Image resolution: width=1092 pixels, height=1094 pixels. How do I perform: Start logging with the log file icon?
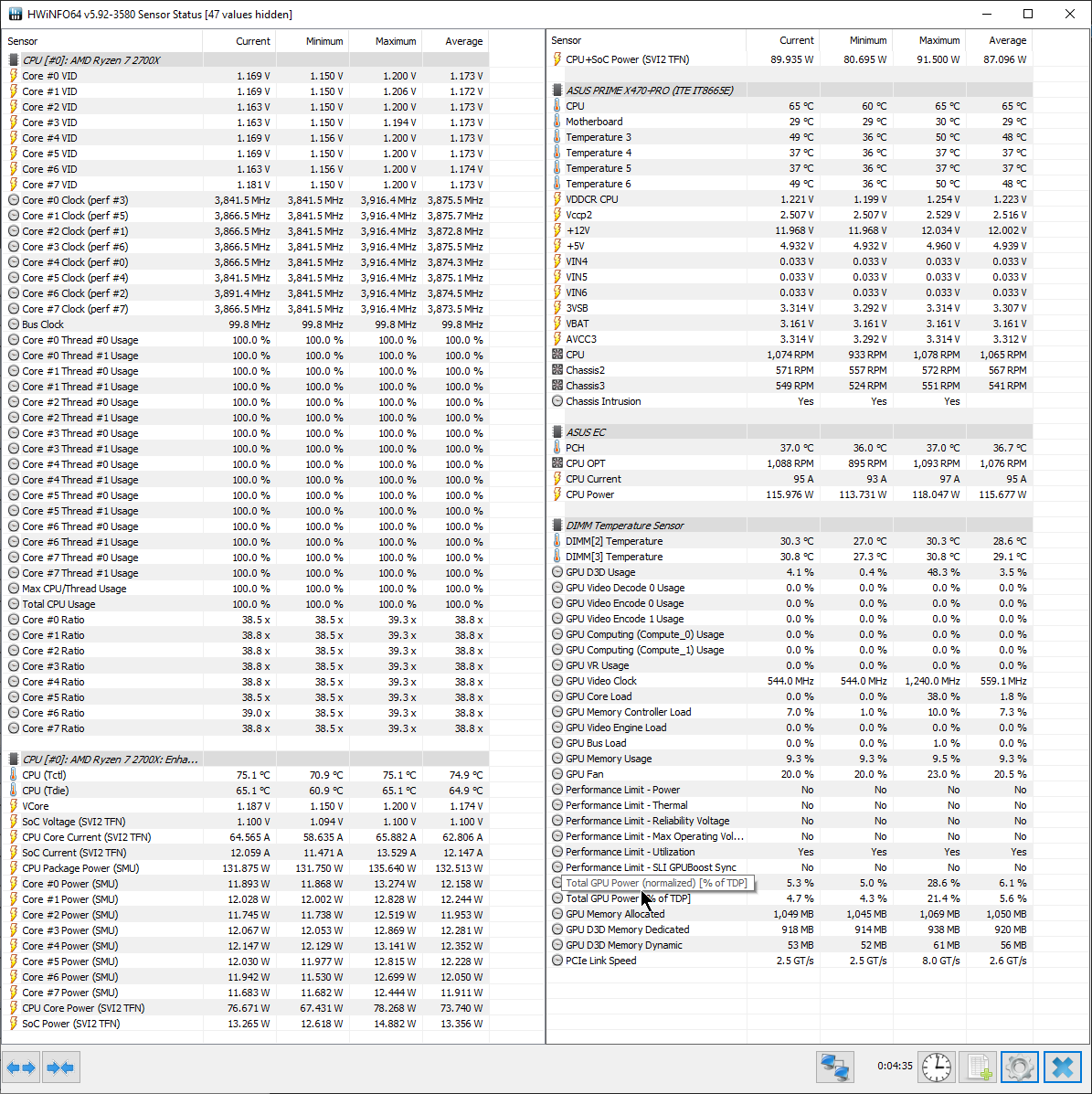pos(979,1067)
